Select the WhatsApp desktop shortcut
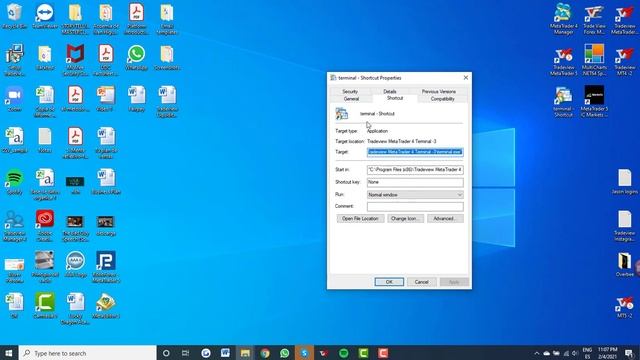The width and height of the screenshot is (640, 360). (136, 58)
